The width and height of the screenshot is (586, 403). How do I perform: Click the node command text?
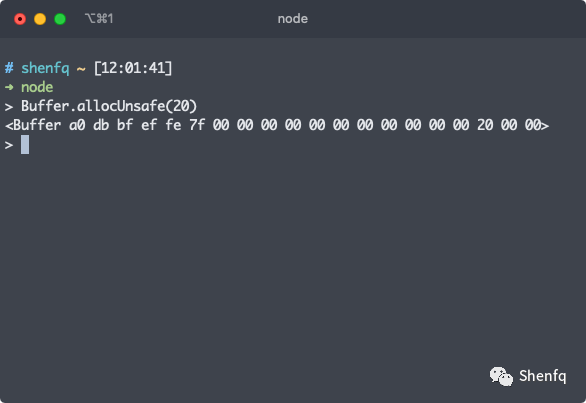[x=37, y=87]
